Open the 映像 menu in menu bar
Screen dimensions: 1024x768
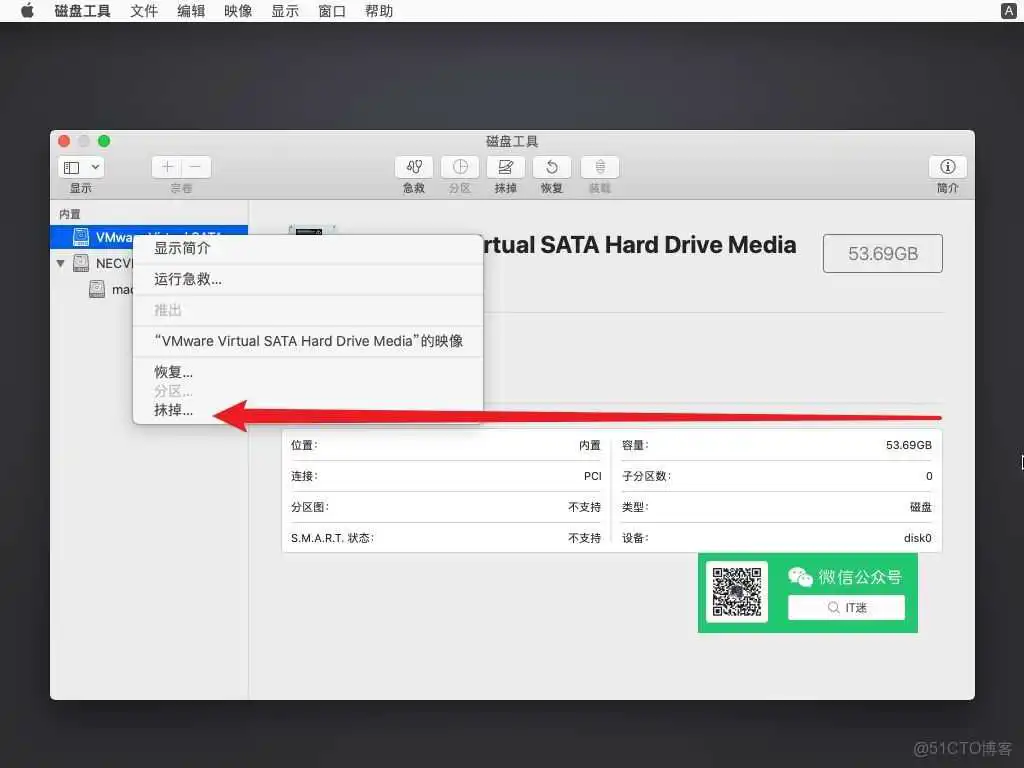[x=237, y=11]
